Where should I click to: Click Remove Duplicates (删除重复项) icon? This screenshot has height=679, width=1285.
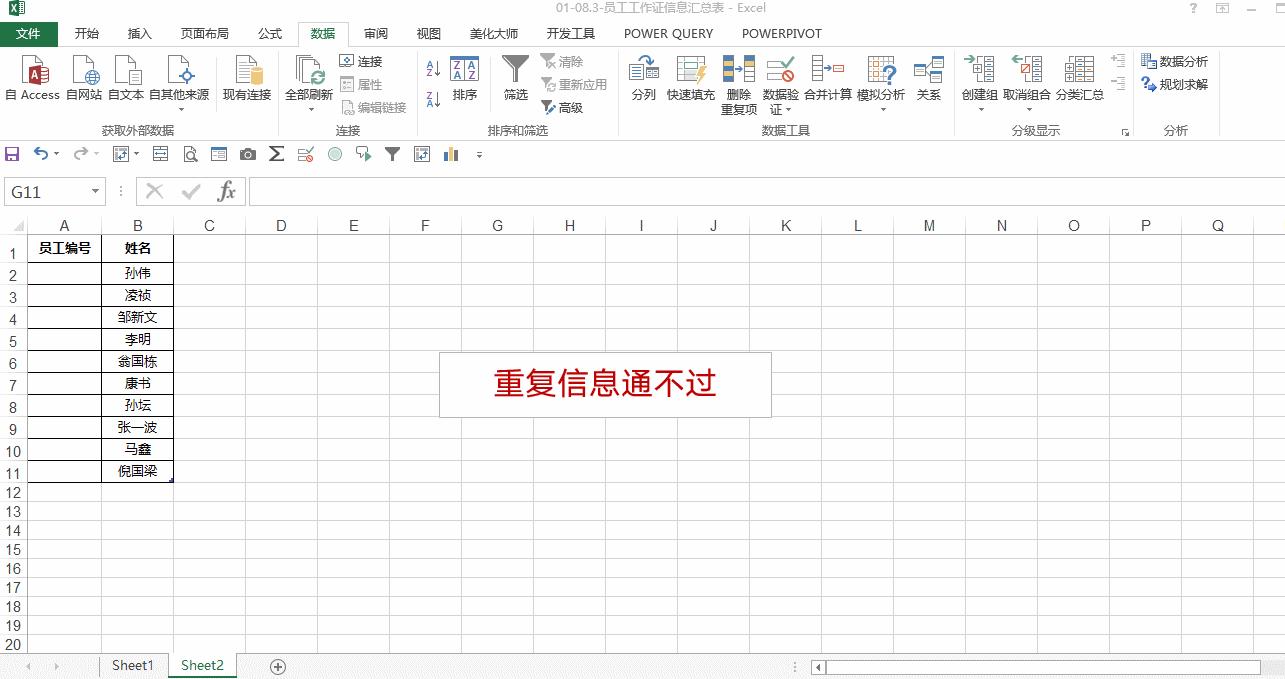[738, 69]
